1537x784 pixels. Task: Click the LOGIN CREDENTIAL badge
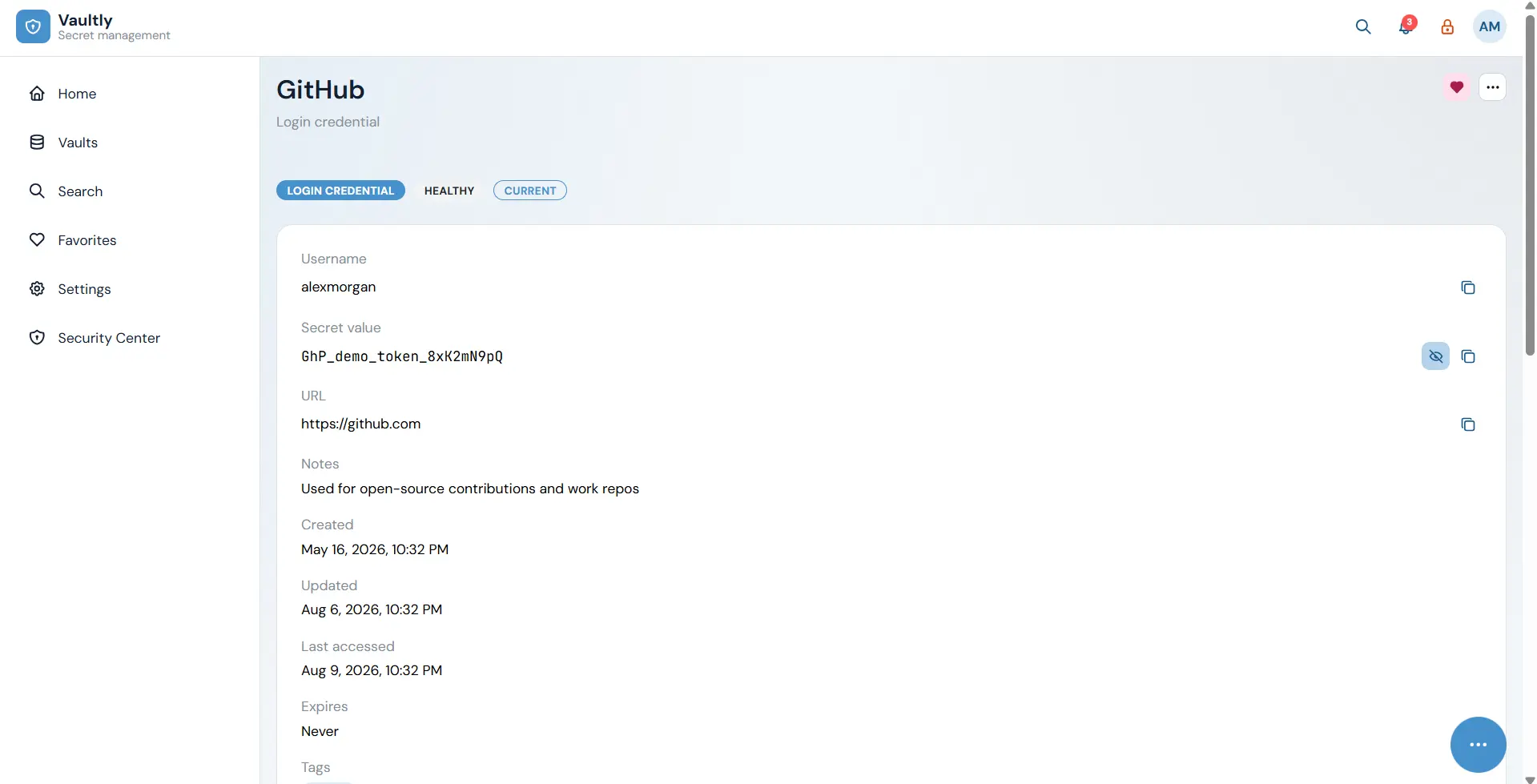click(x=340, y=191)
